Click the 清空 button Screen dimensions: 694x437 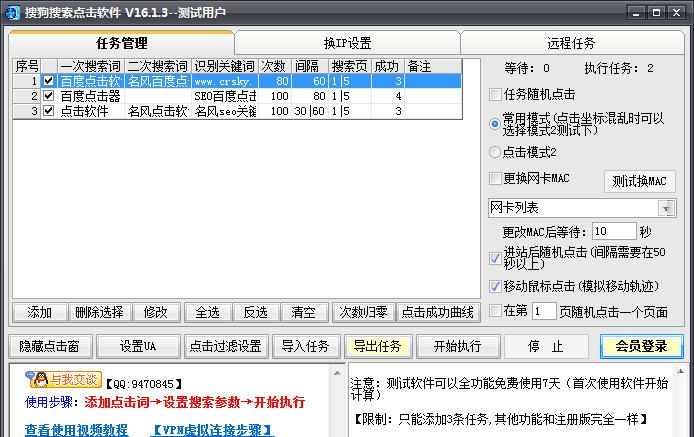[304, 312]
